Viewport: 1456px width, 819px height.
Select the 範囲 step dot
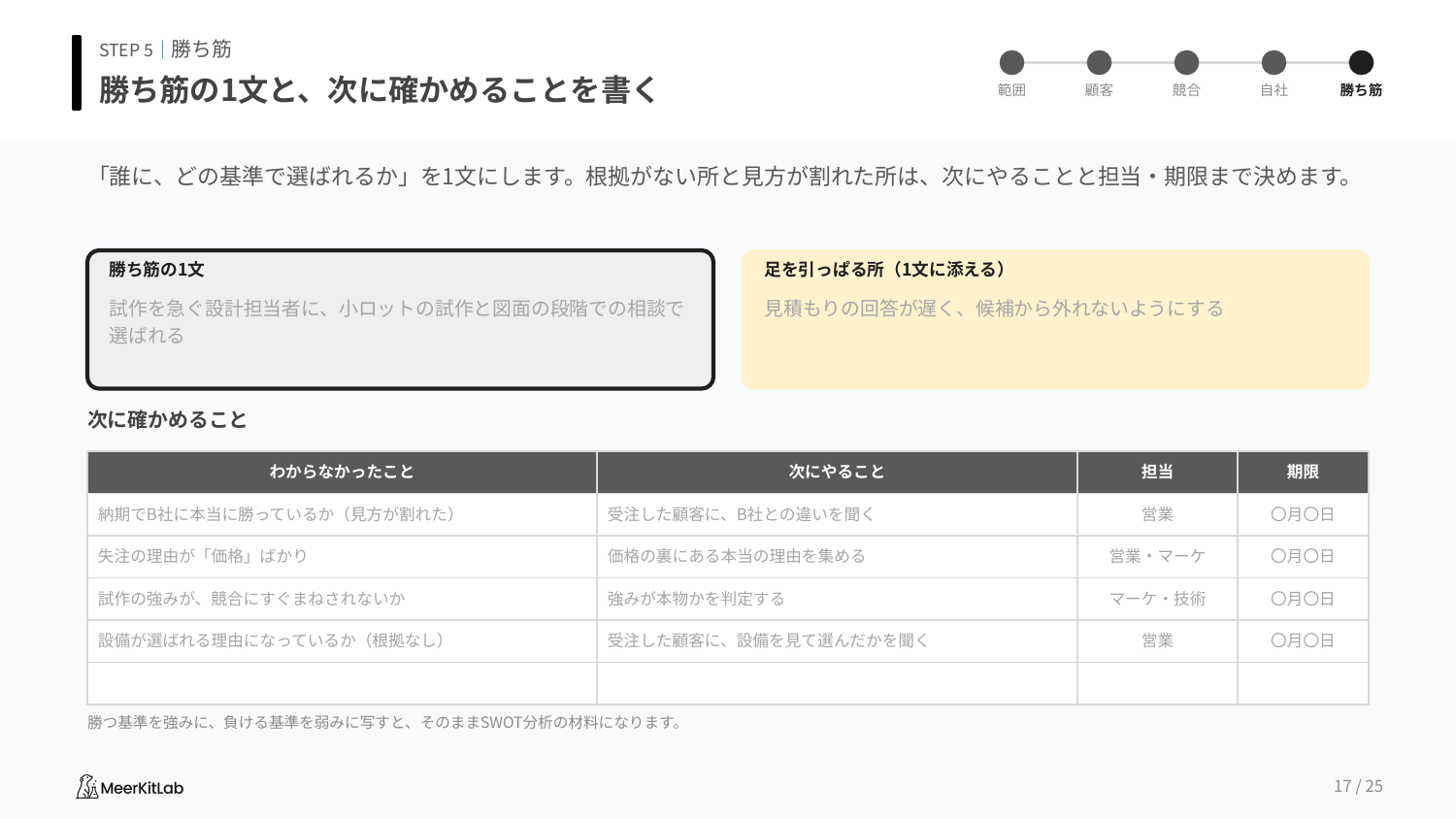point(1011,62)
